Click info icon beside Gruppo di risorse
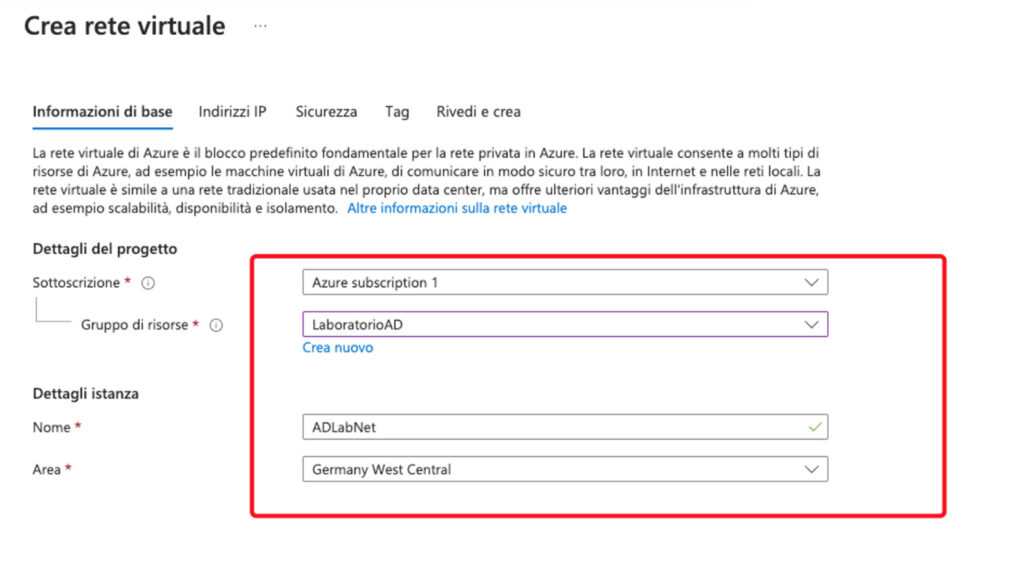1024x587 pixels. 216,325
